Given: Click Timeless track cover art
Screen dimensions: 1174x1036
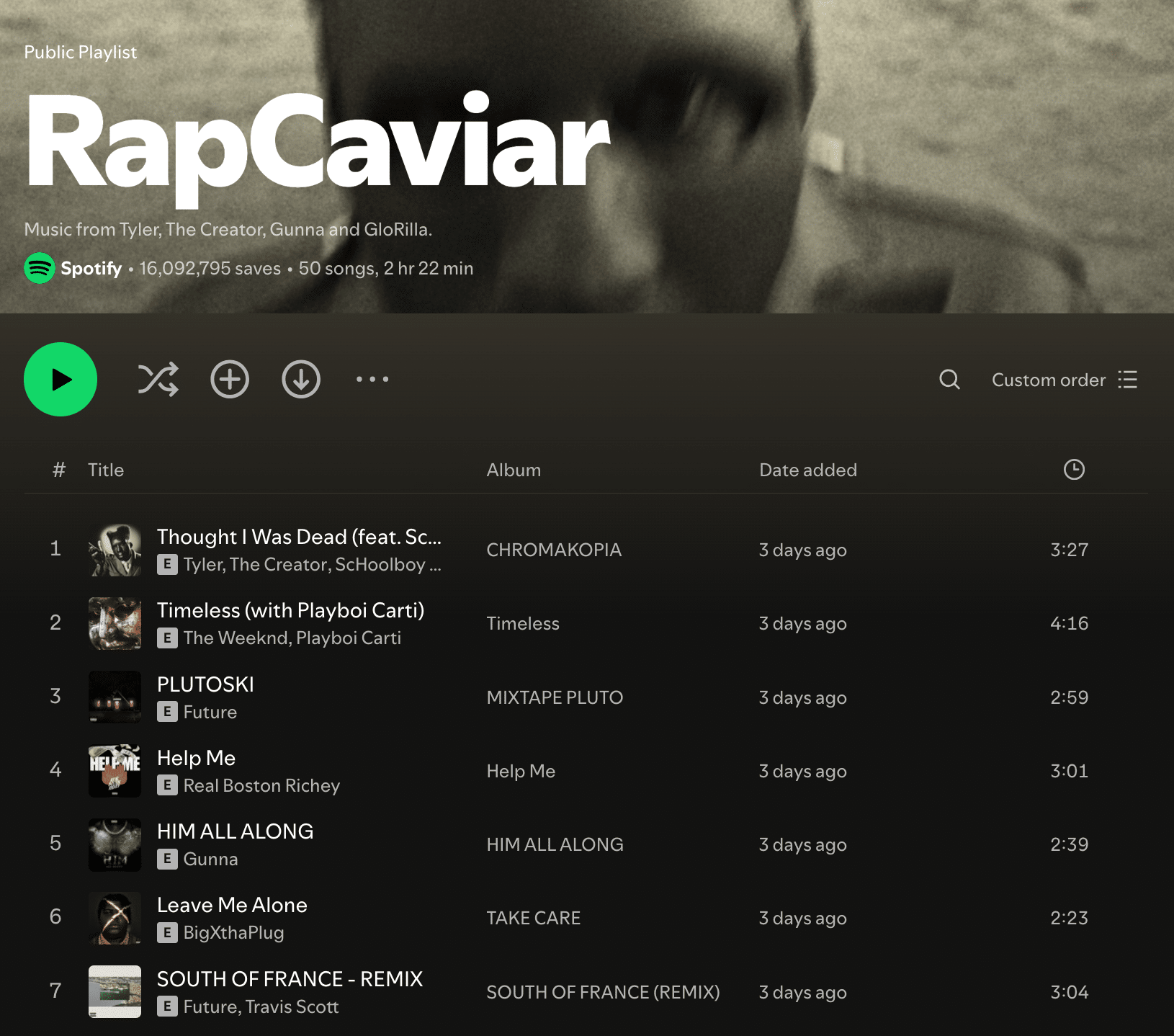Looking at the screenshot, I should 115,623.
